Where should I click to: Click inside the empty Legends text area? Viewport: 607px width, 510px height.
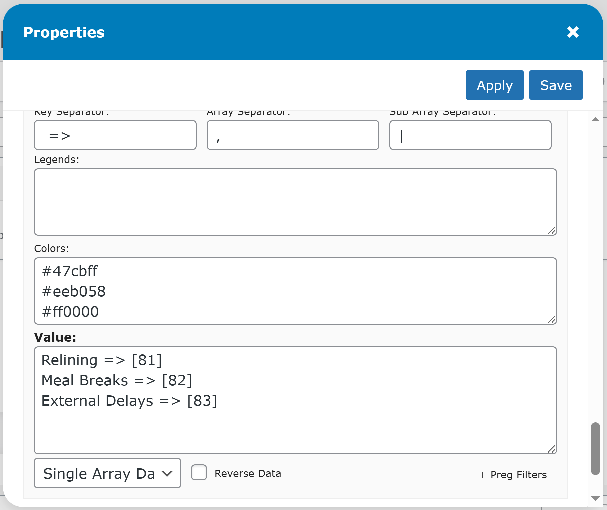tap(295, 202)
